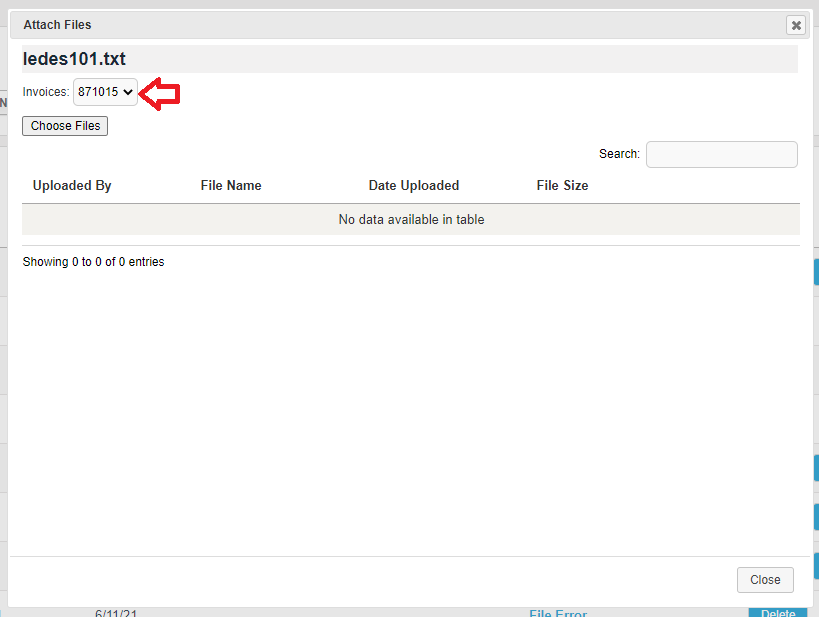Click the 'Showing 0 to 0' entries text
The width and height of the screenshot is (819, 617).
[93, 262]
